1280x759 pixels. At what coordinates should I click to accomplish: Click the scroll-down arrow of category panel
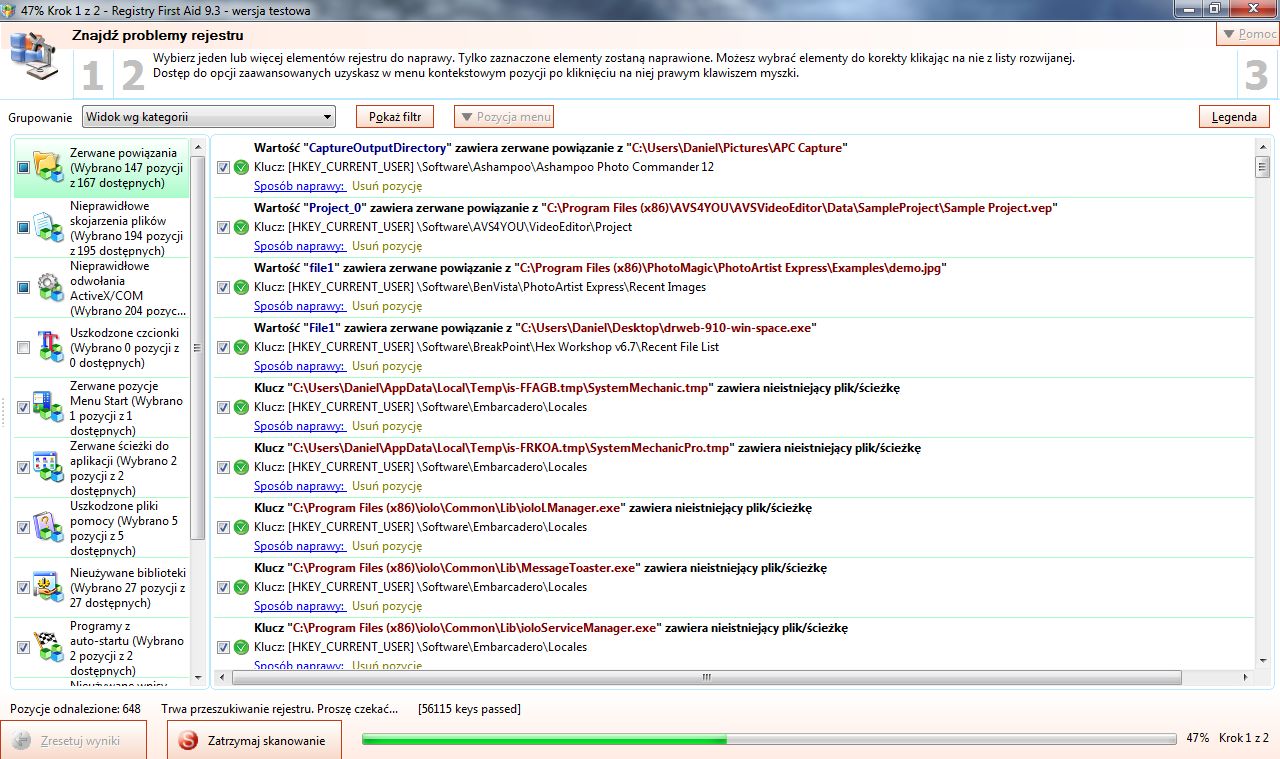(198, 679)
